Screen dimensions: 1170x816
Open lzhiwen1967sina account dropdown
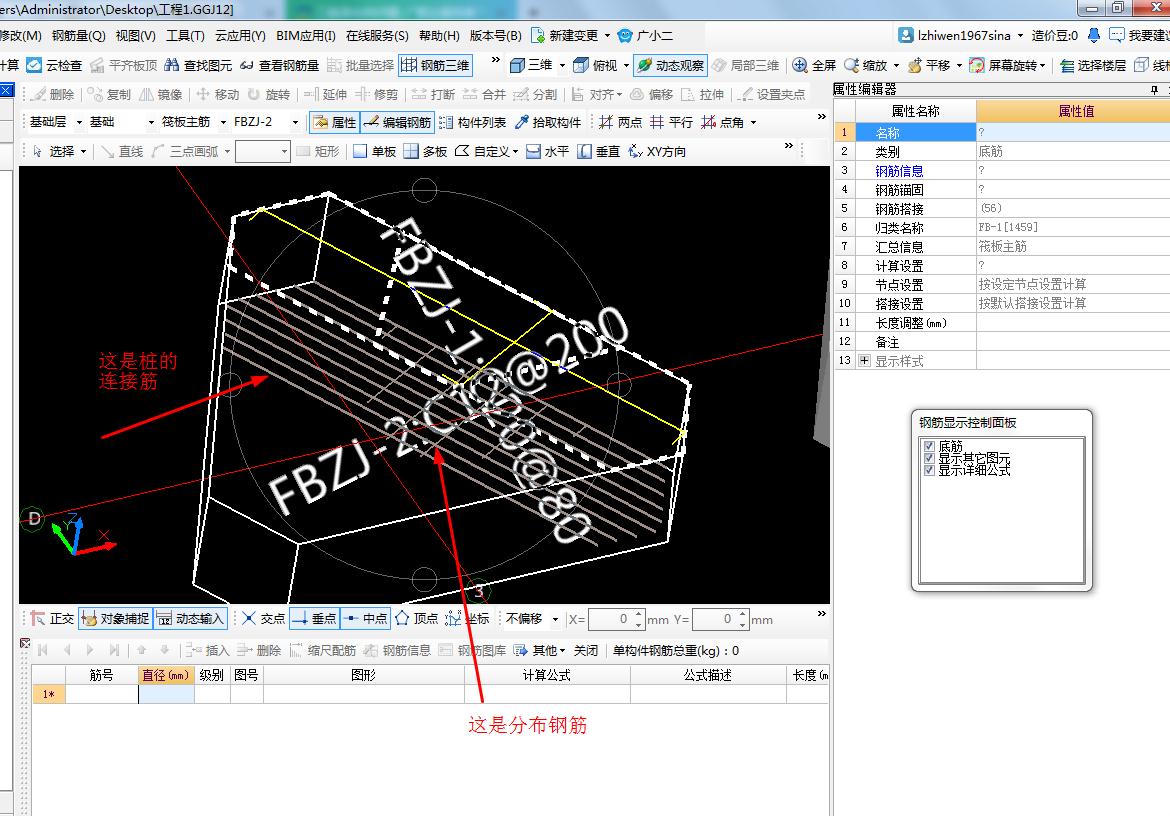1020,36
